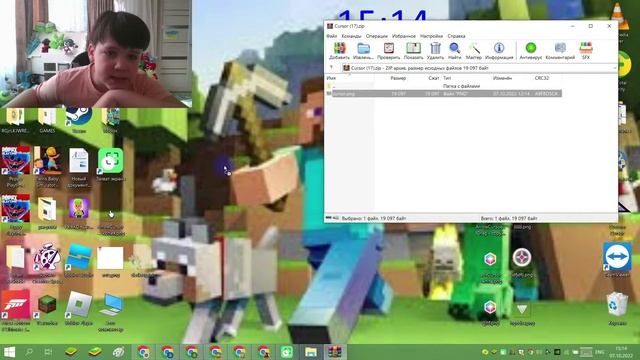Image resolution: width=640 pixels, height=360 pixels.
Task: Click the taskbar clock and date
Action: [x=621, y=352]
